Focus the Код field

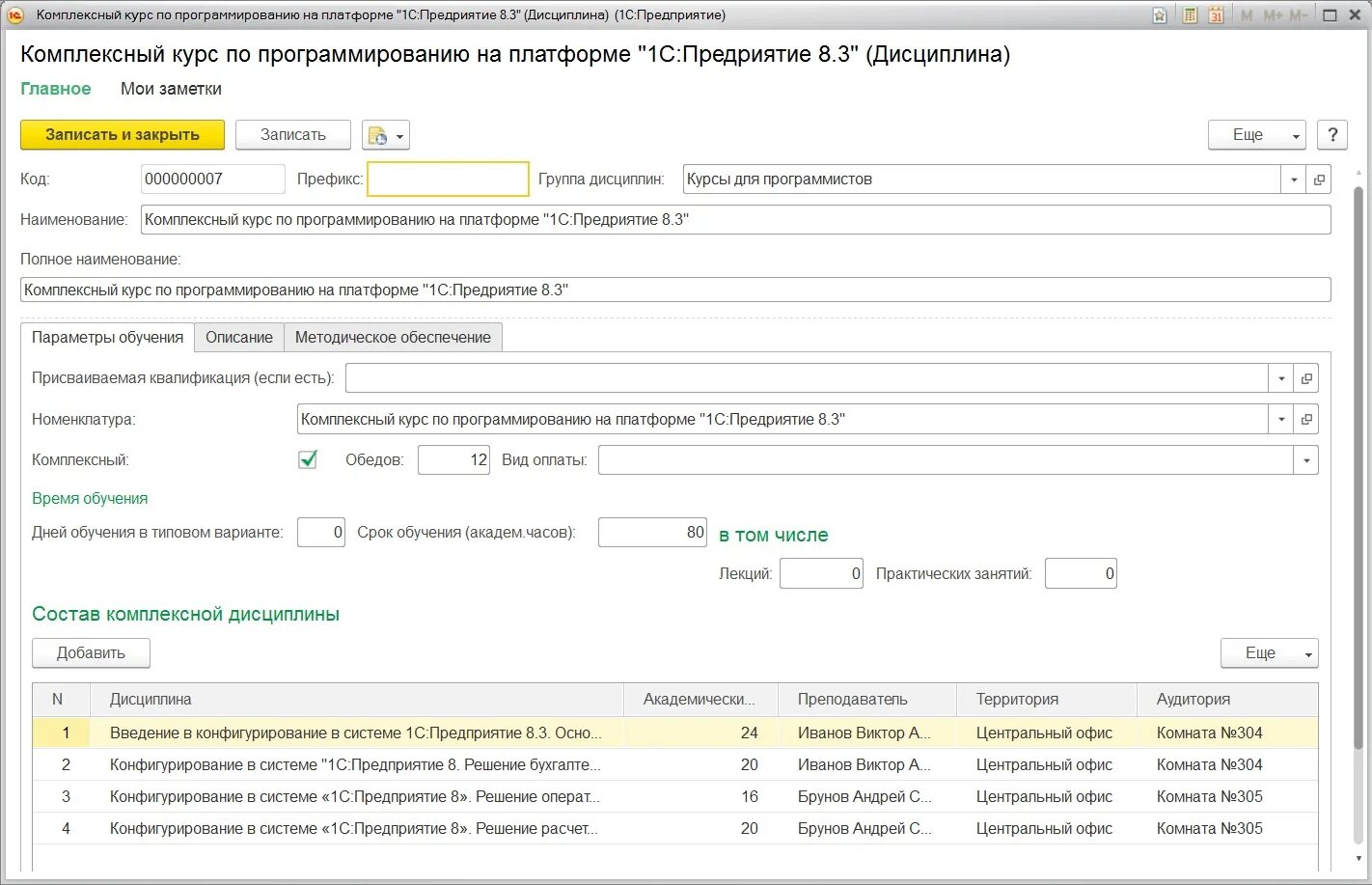pyautogui.click(x=212, y=180)
